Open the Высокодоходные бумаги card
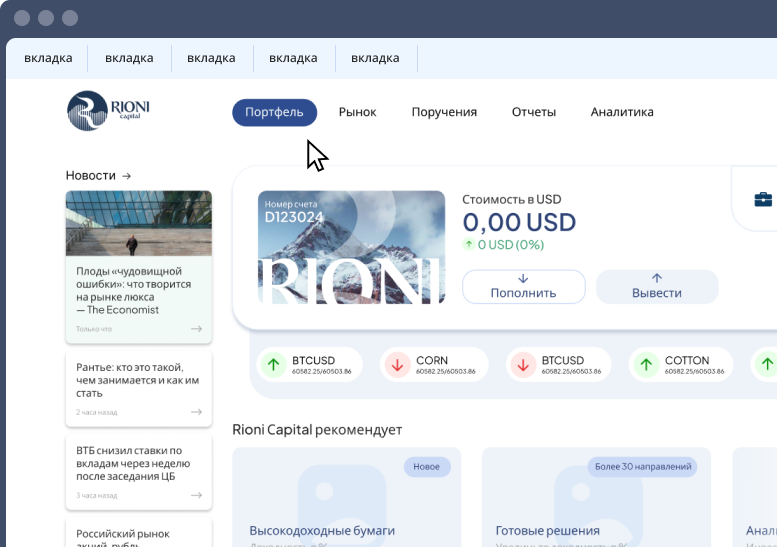The image size is (777, 547). pyautogui.click(x=347, y=497)
